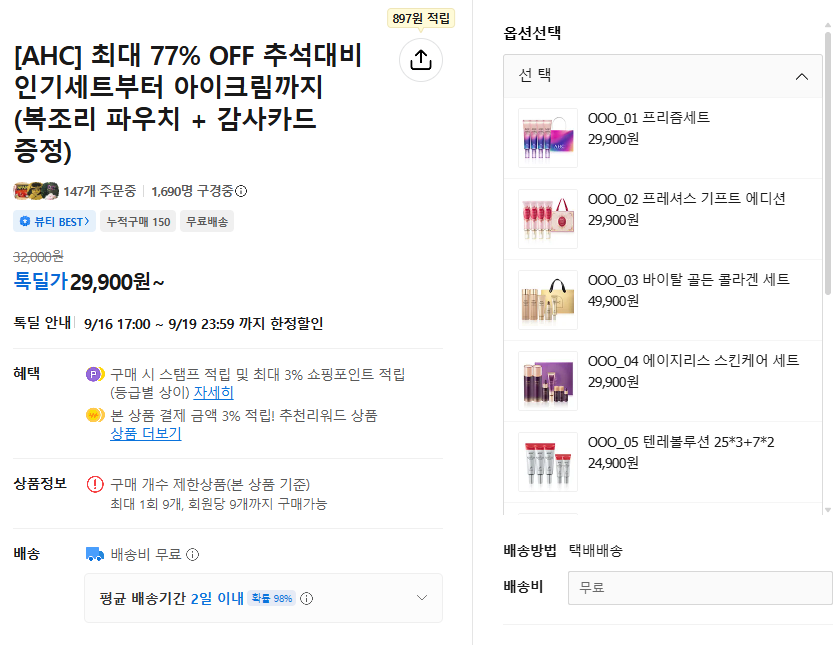Open the 자세히 benefits link
This screenshot has height=645, width=837.
click(214, 392)
